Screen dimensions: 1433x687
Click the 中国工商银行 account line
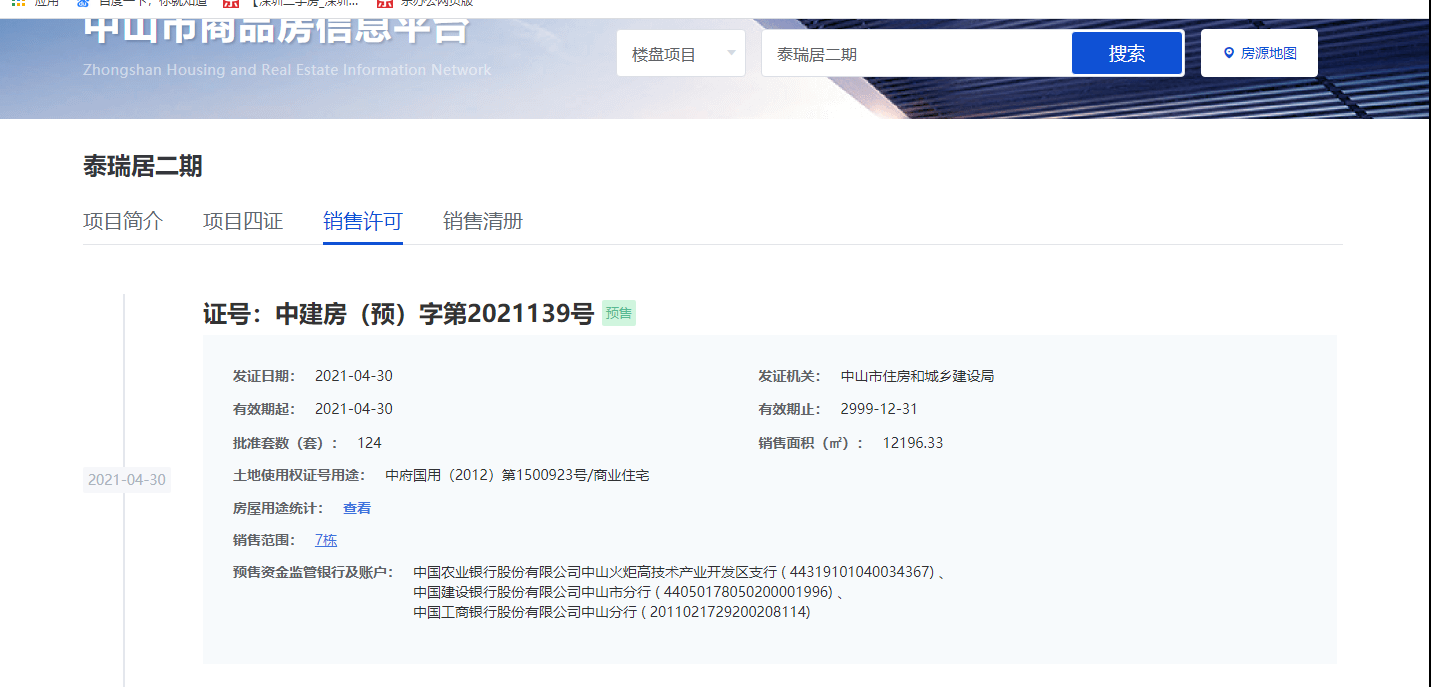pyautogui.click(x=612, y=612)
